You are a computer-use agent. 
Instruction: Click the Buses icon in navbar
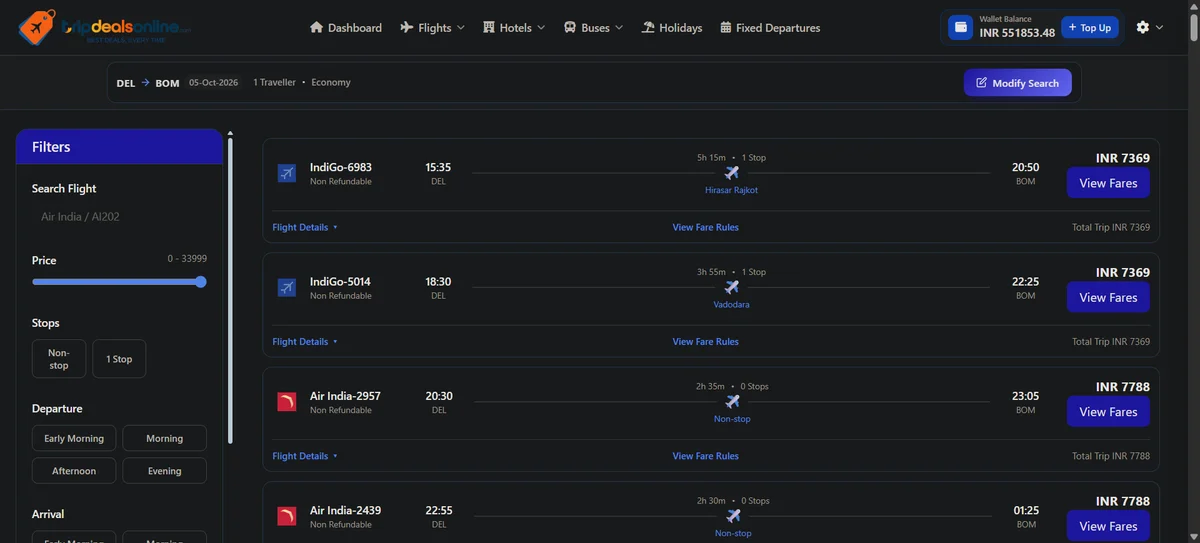tap(570, 28)
